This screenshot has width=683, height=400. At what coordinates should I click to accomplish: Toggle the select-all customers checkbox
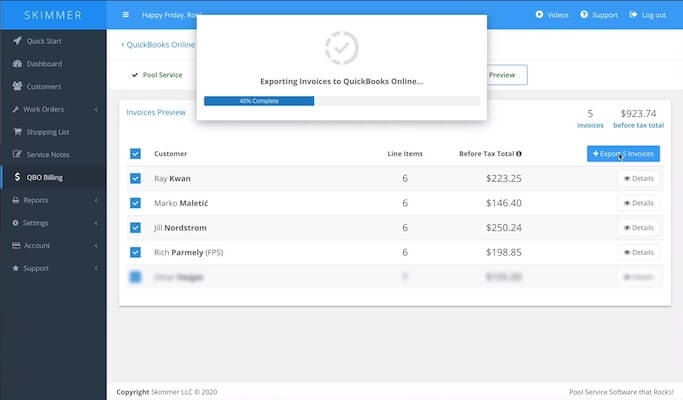tap(135, 153)
